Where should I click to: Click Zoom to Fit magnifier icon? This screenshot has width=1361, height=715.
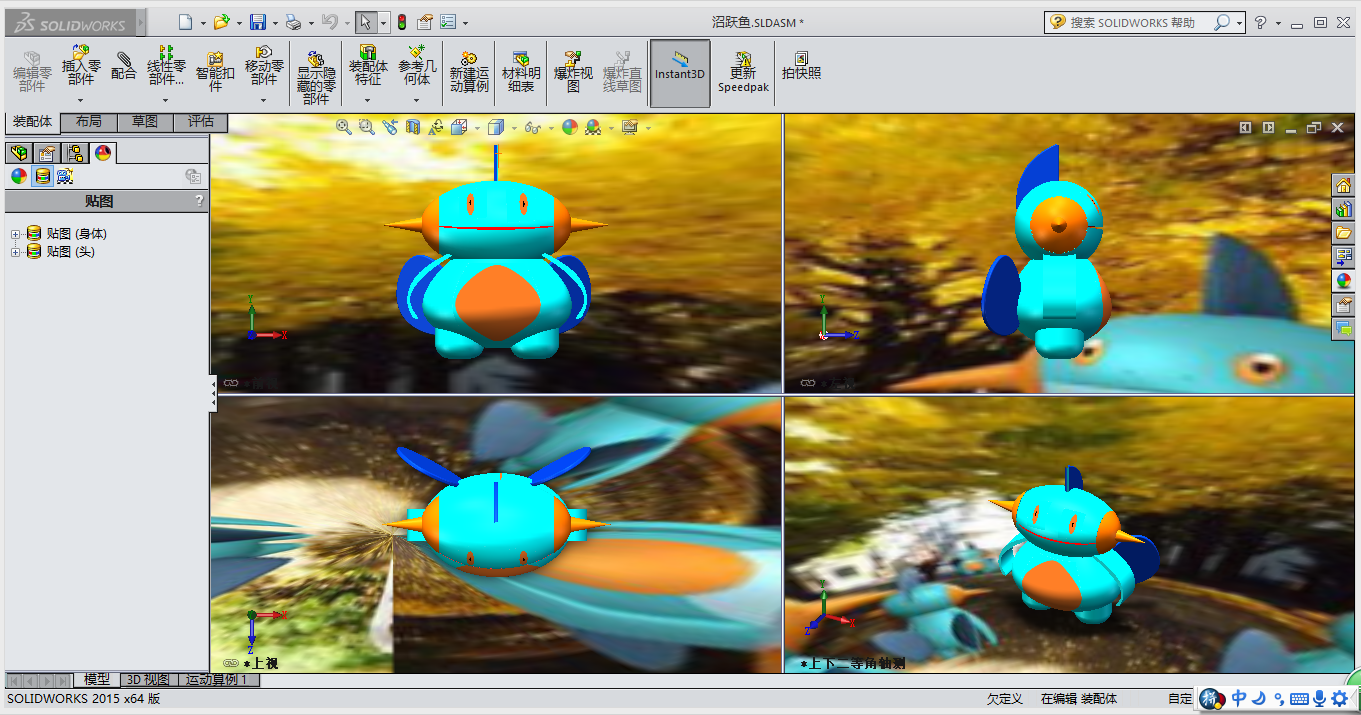pos(343,127)
